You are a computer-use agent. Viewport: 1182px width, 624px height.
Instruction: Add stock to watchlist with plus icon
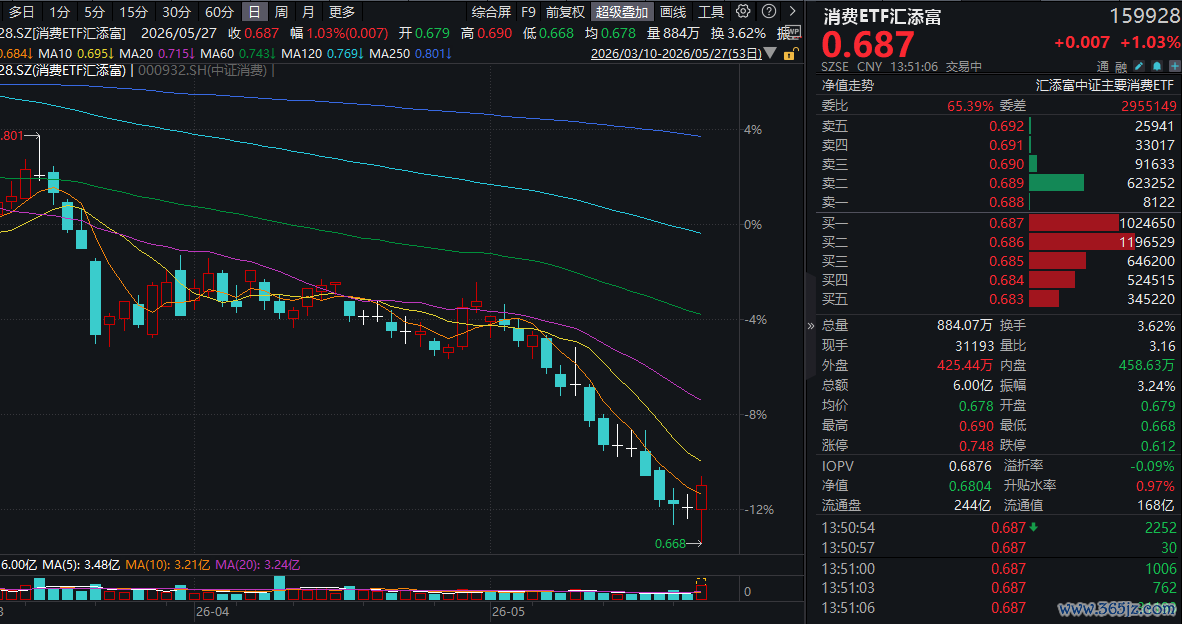1174,66
